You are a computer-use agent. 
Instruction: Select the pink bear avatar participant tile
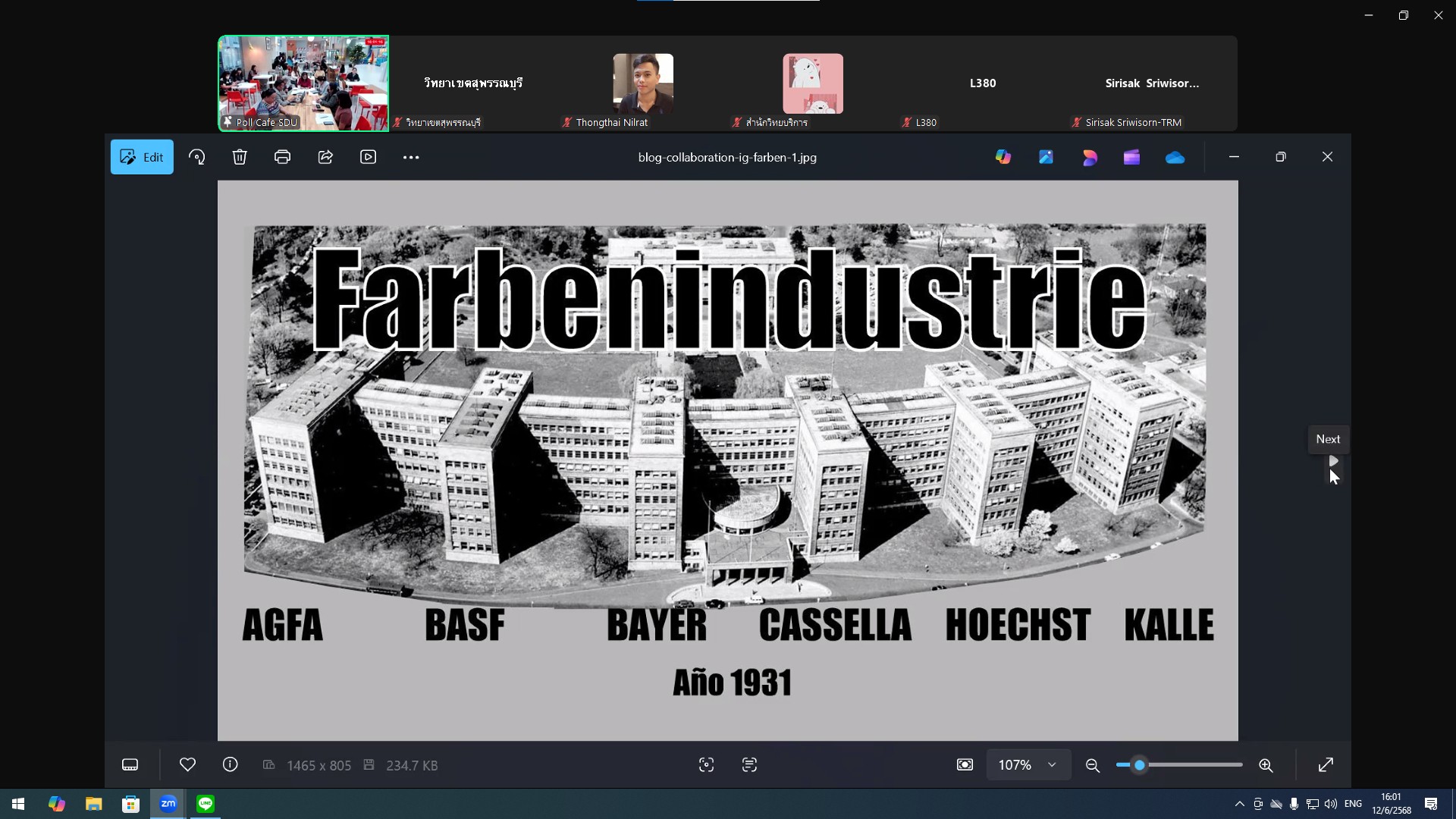[813, 83]
